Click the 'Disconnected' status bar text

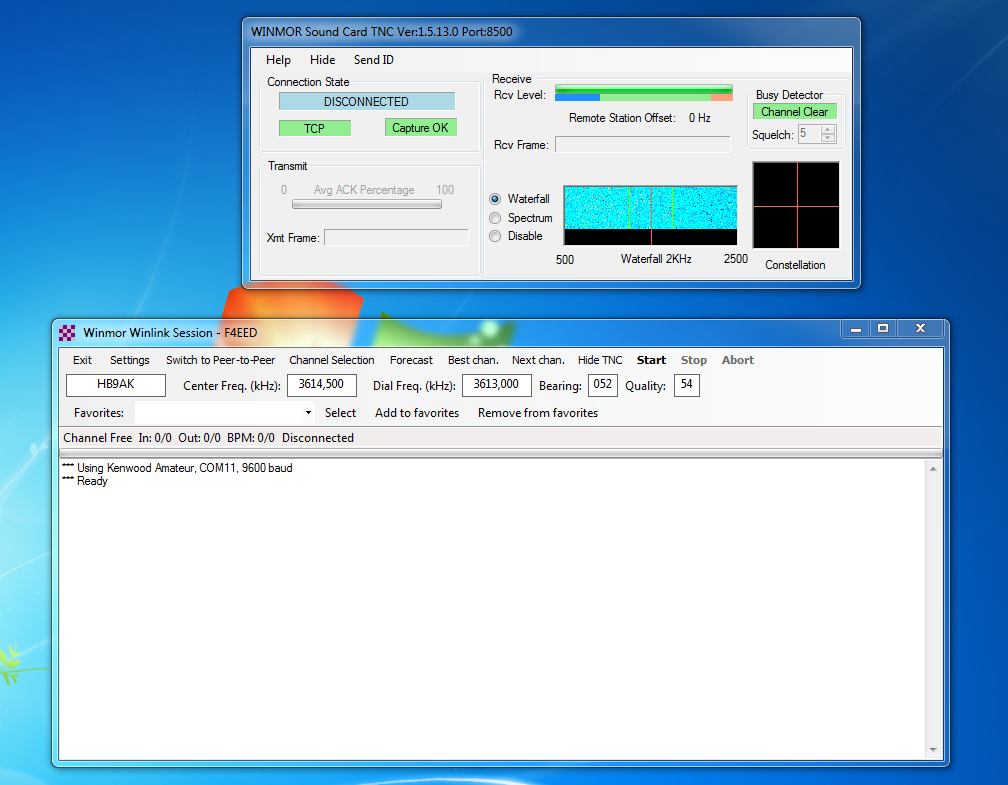(318, 438)
